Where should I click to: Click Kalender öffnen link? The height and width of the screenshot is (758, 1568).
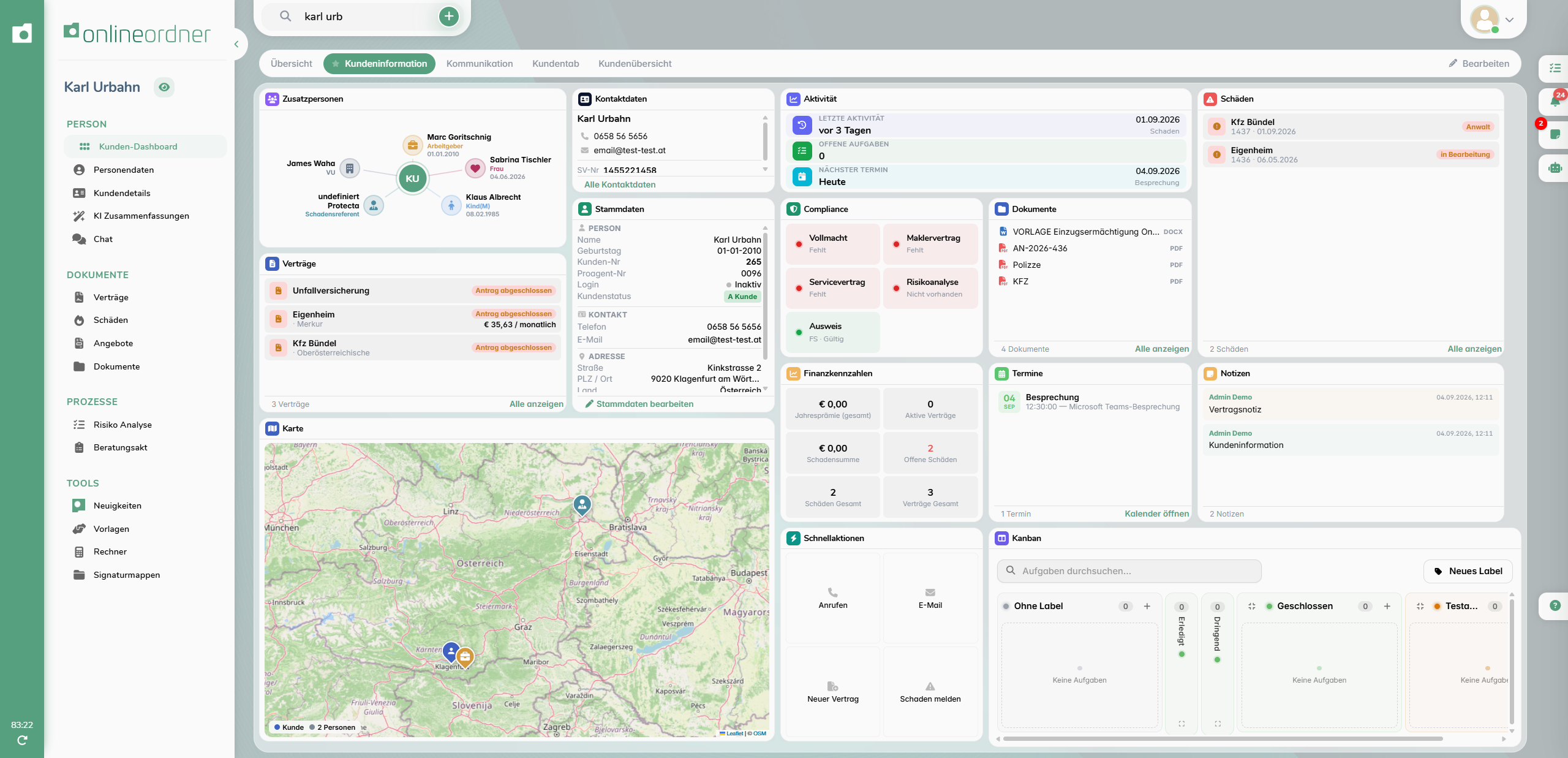(1157, 514)
